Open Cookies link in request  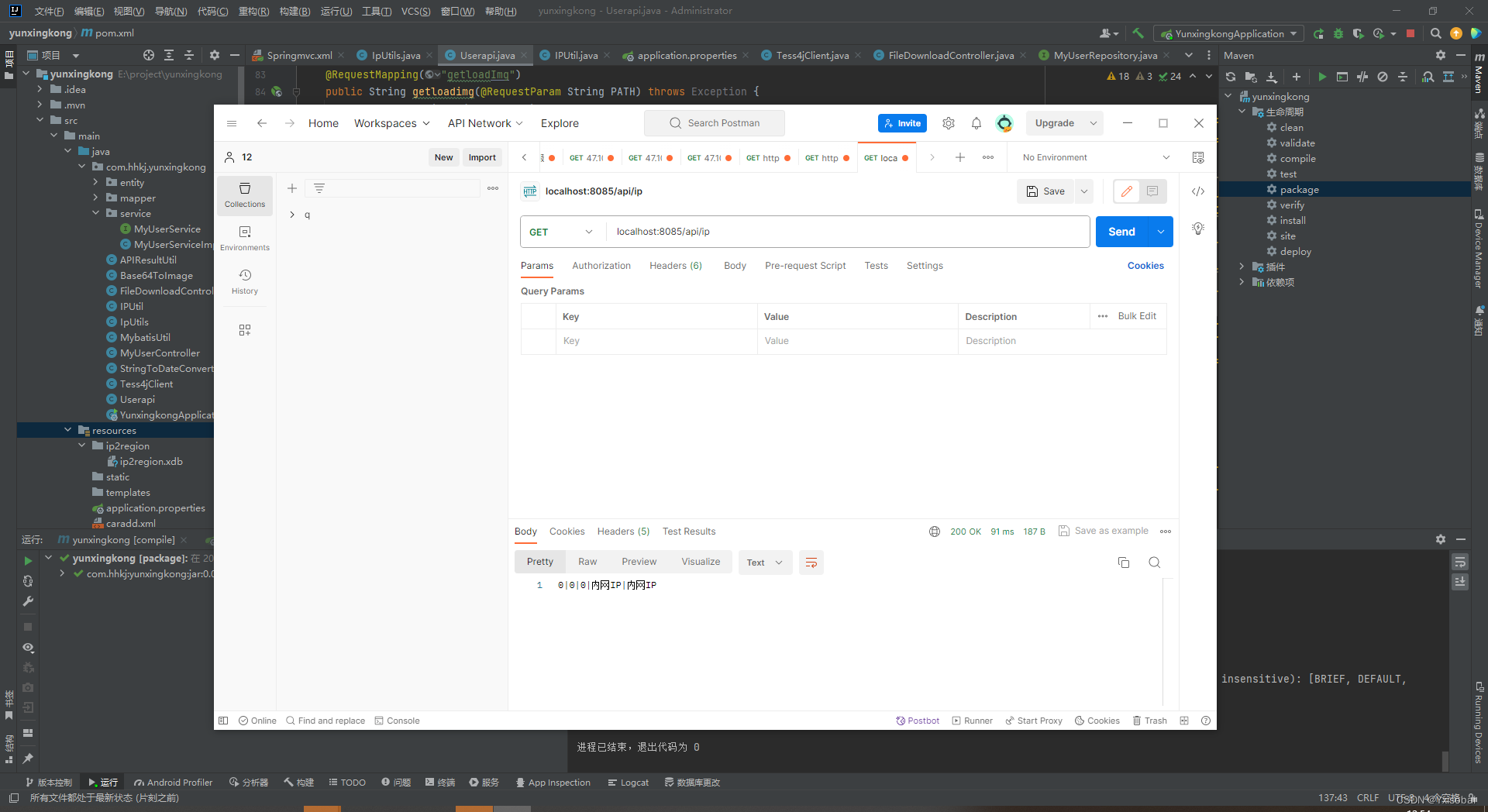click(x=1145, y=266)
